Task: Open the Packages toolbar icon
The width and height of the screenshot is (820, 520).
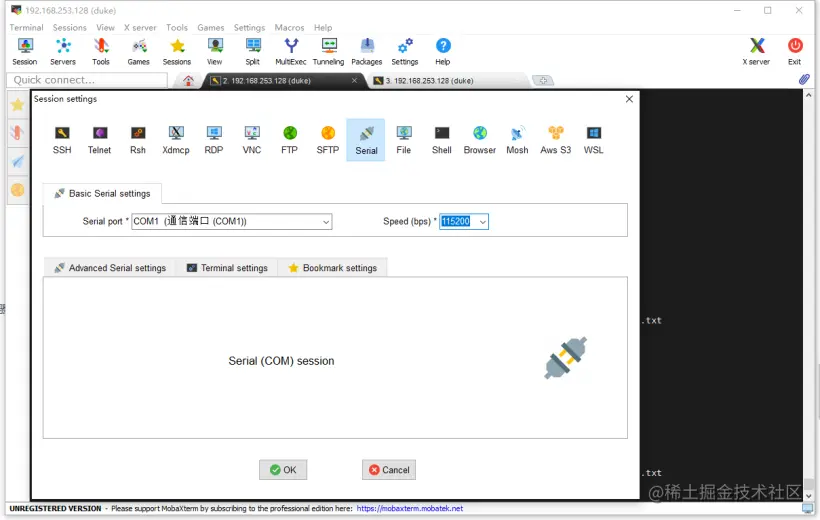Action: (367, 52)
